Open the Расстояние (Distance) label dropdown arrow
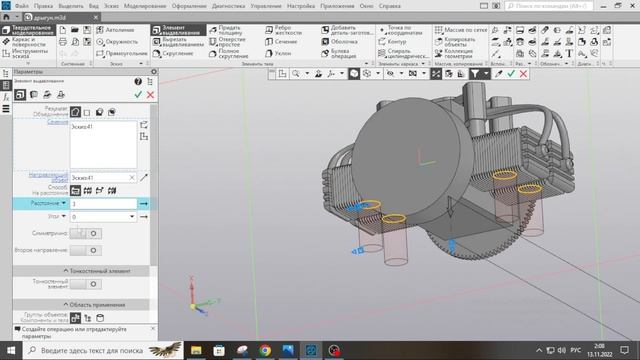 (x=64, y=203)
